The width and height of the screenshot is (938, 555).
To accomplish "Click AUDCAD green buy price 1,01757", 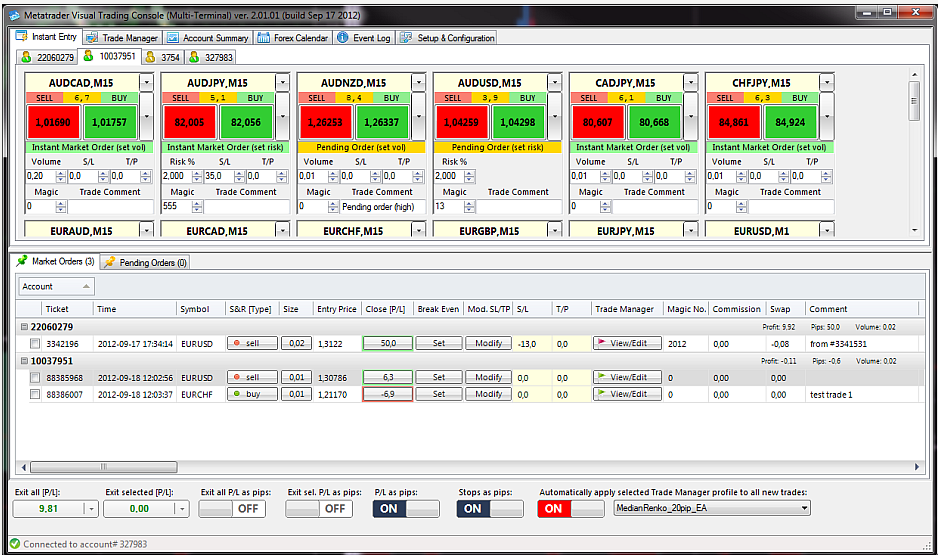I will (x=109, y=122).
